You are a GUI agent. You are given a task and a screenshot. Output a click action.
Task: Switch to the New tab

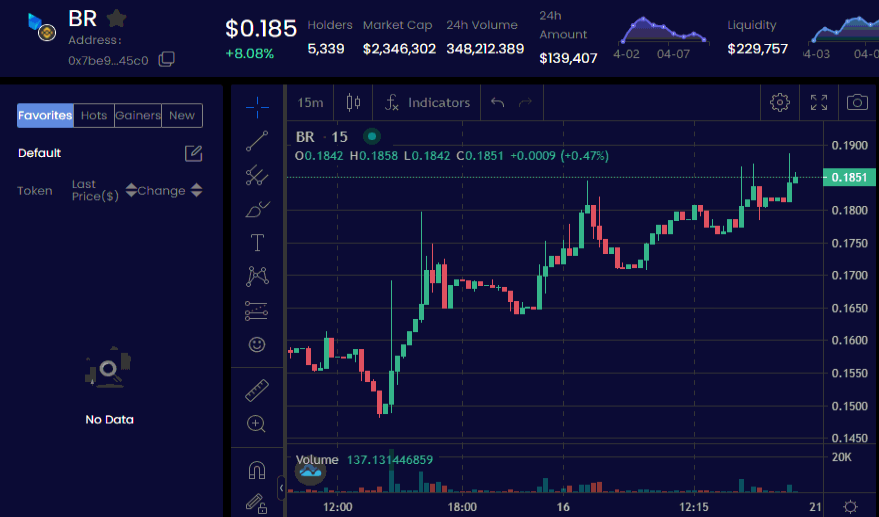tap(182, 116)
